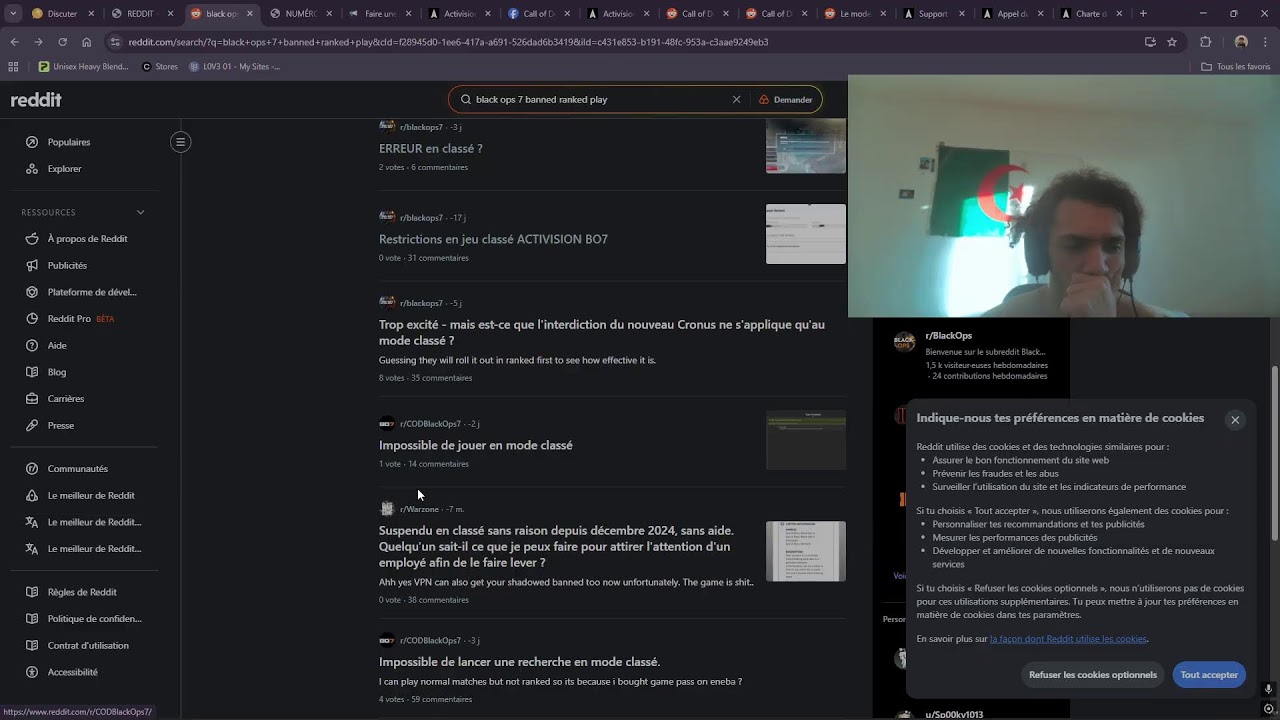Open 'Suspendu en classé sans raison' post
This screenshot has height=720, width=1280.
click(556, 547)
